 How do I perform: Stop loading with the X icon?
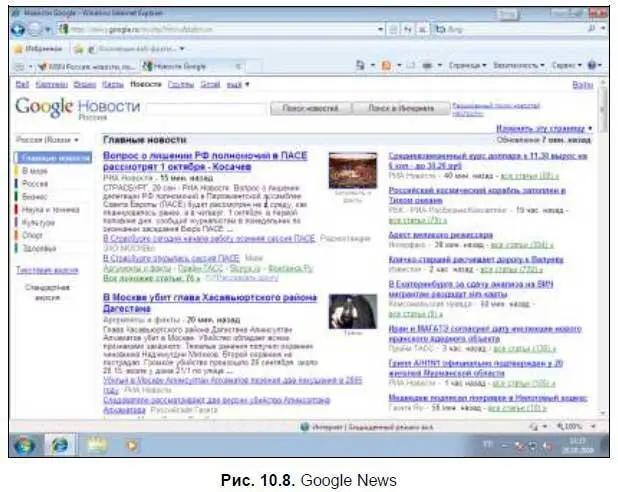[422, 29]
